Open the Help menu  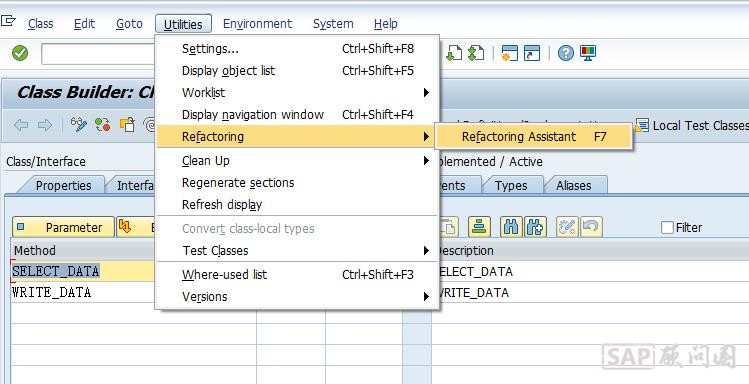point(385,23)
